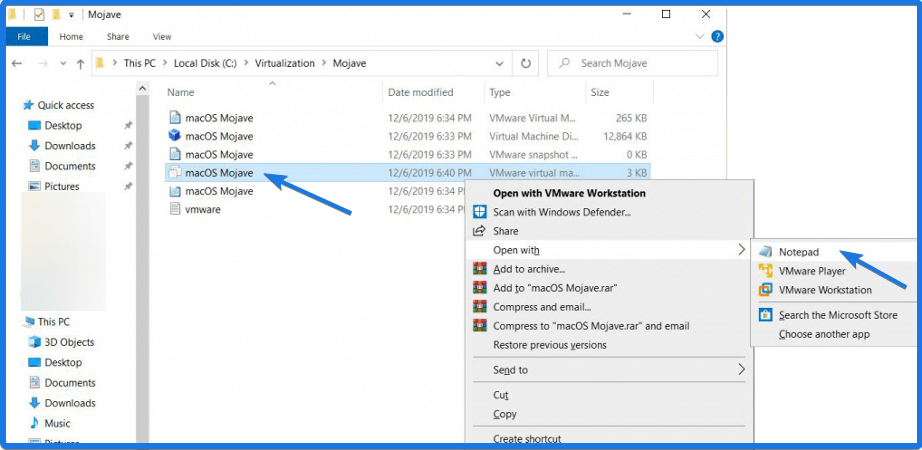Click Virtualization in the address breadcrumb
922x450 pixels.
click(285, 64)
